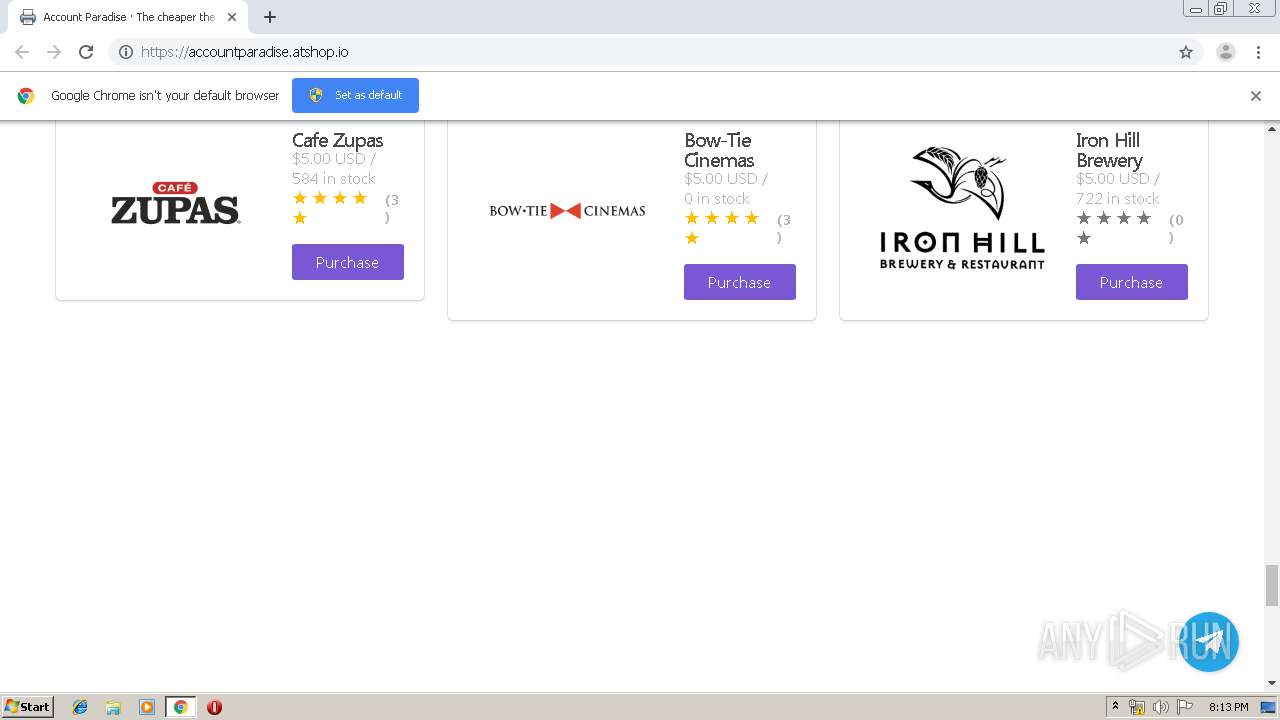Click '584 in stock' text for Cafe Zupas

(x=334, y=178)
